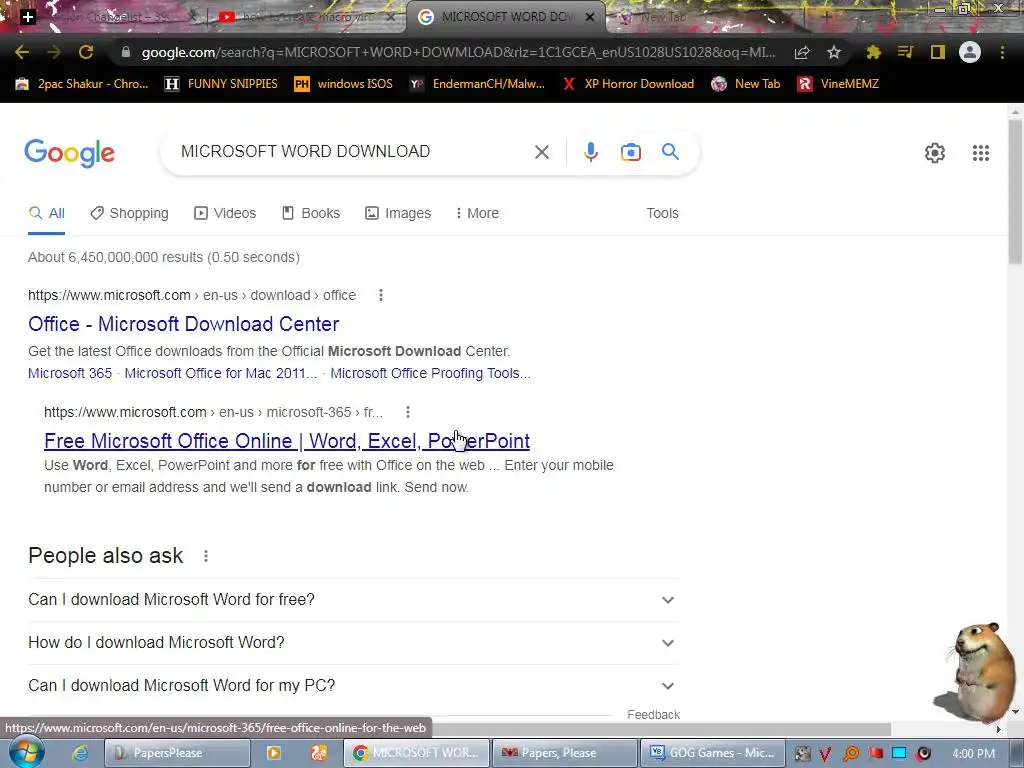Open the share page icon in address bar
This screenshot has width=1024, height=768.
(802, 52)
